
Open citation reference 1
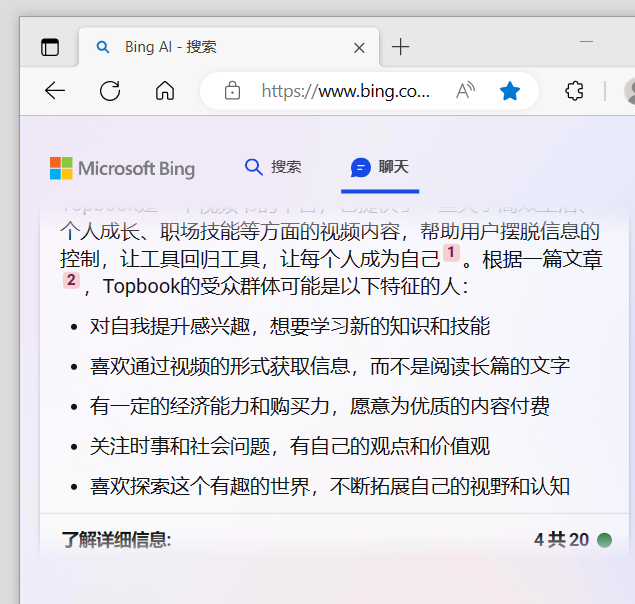[x=451, y=253]
